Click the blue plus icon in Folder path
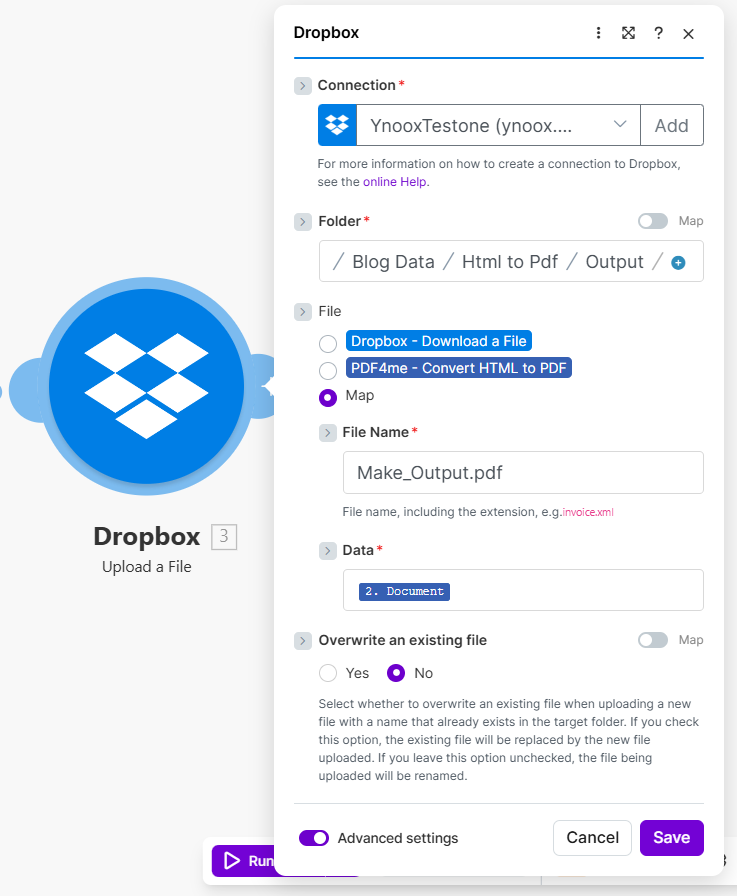The height and width of the screenshot is (896, 737). [678, 262]
